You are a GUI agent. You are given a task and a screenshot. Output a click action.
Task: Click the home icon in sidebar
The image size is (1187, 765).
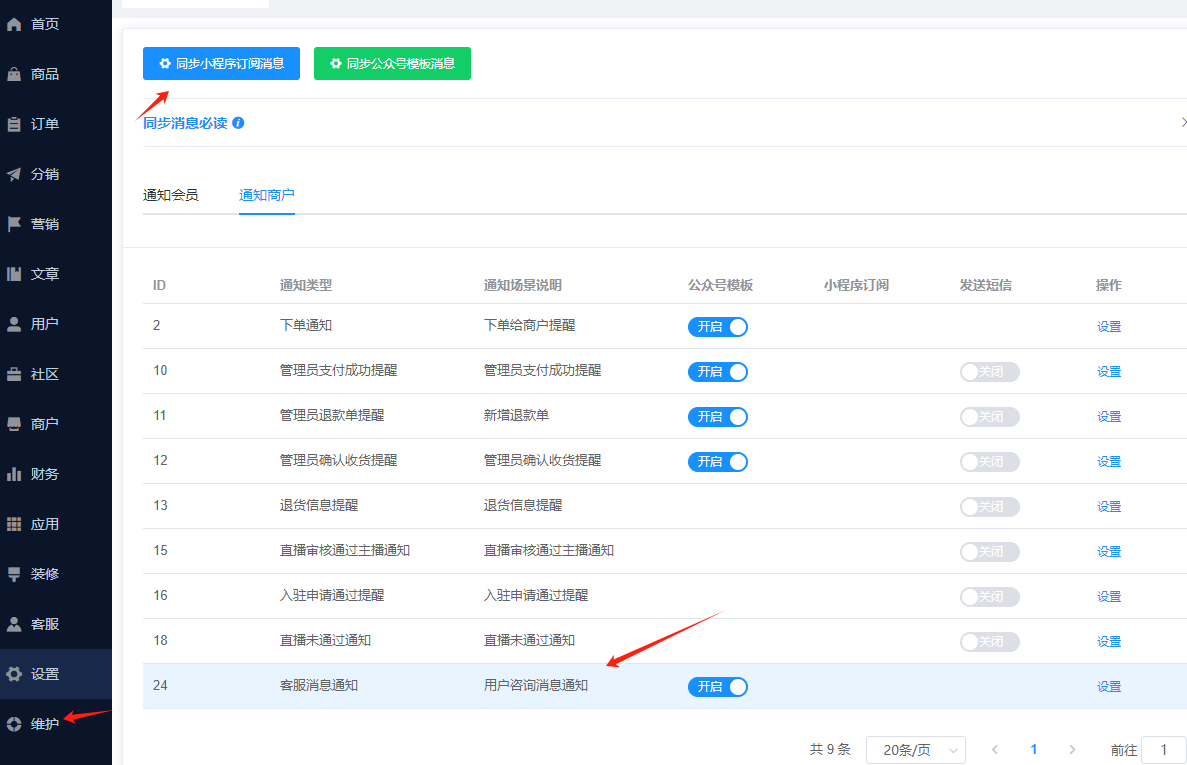pyautogui.click(x=14, y=24)
